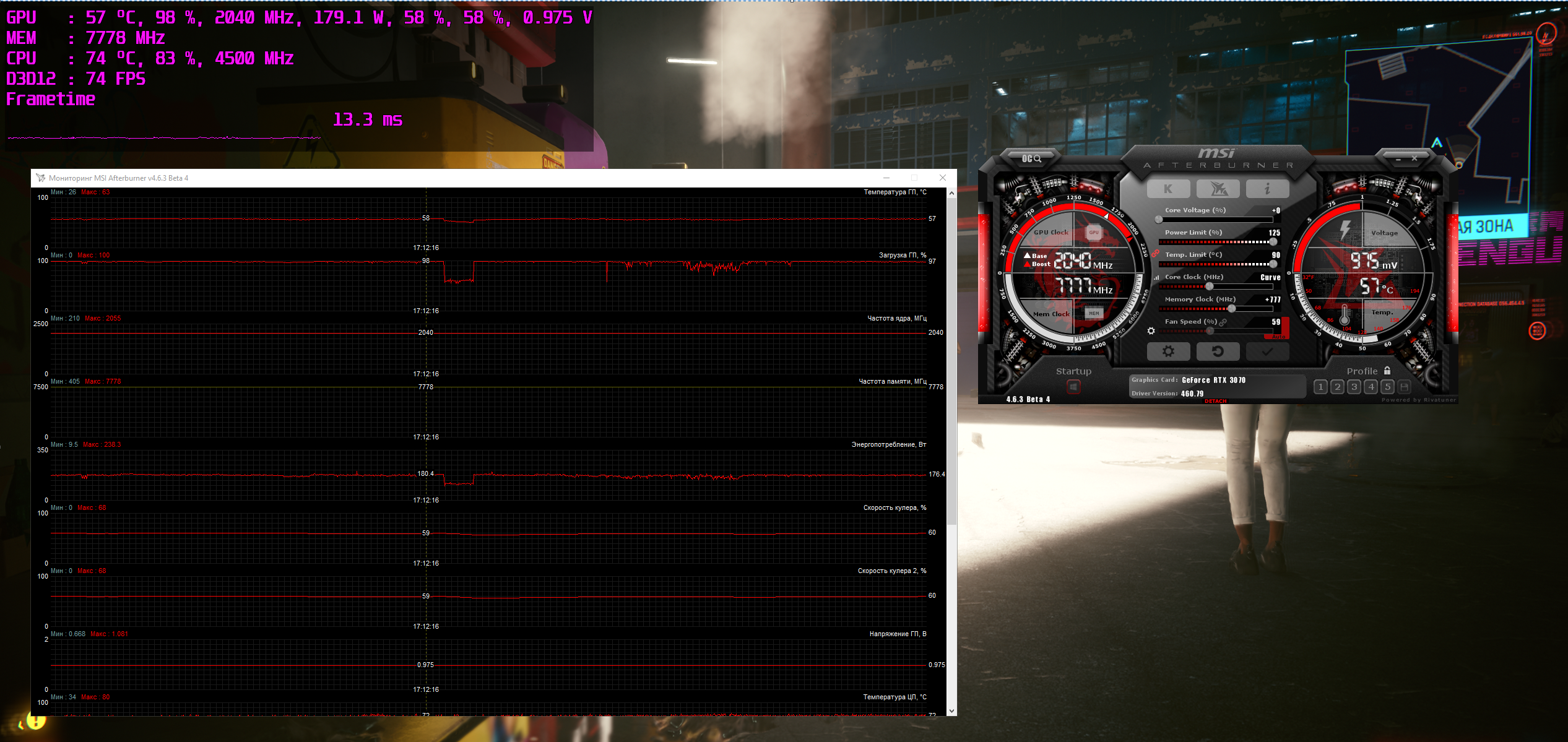Click the Memory Clock slider handle
This screenshot has width=1568, height=742.
(x=1232, y=308)
